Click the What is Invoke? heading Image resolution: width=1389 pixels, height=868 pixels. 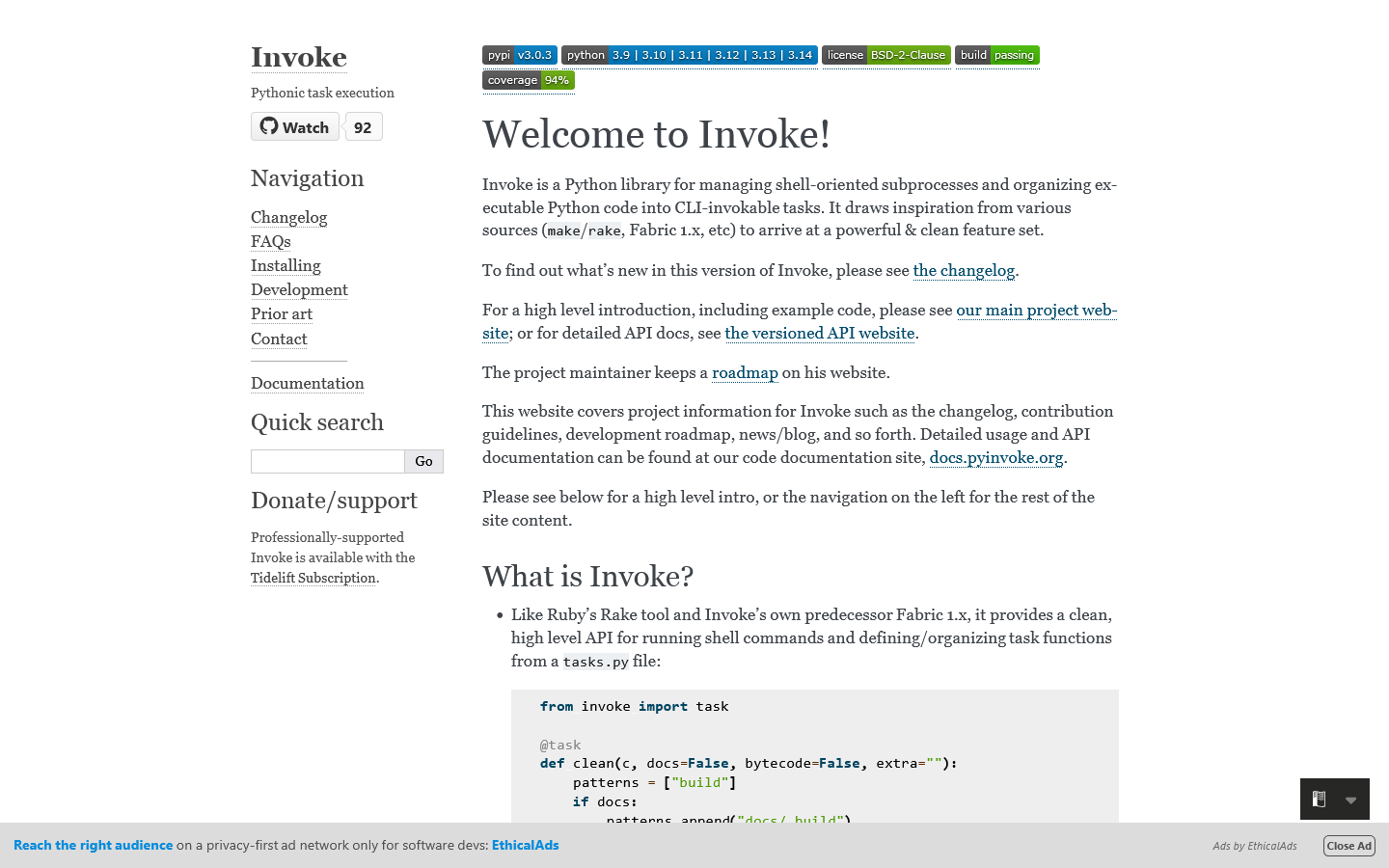tap(588, 576)
